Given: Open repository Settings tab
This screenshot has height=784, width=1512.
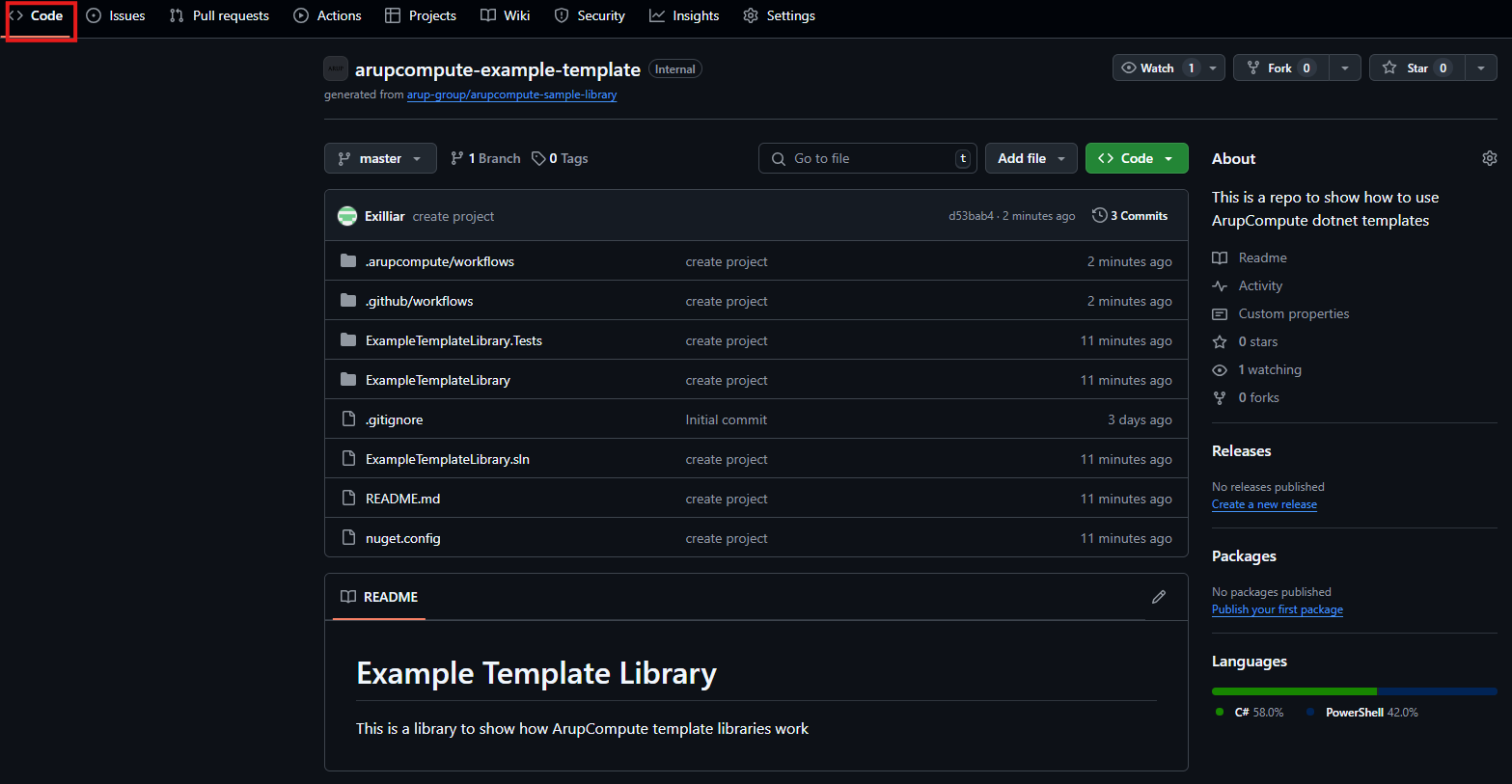Looking at the screenshot, I should (x=780, y=15).
